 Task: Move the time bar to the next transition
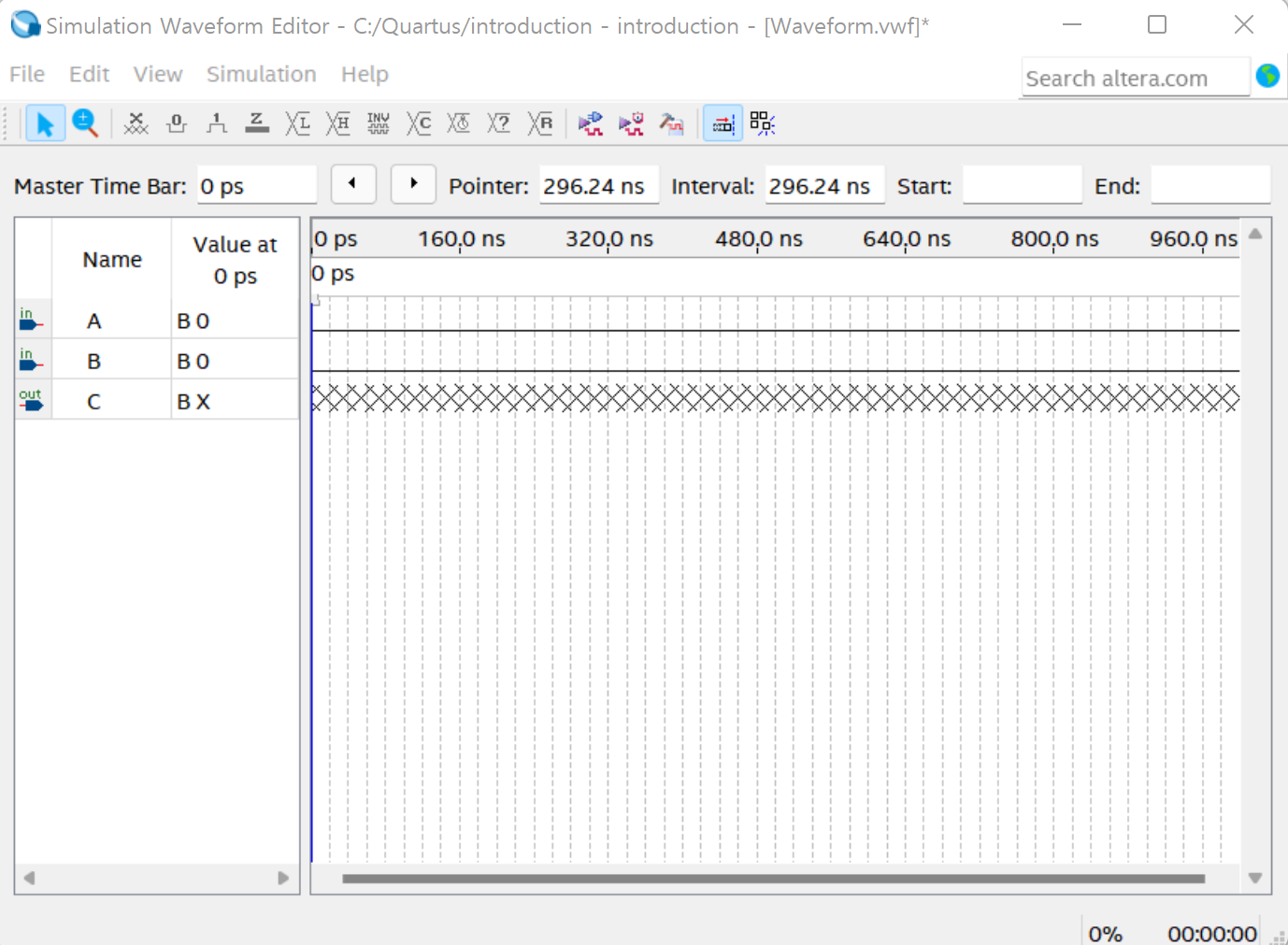(x=413, y=184)
